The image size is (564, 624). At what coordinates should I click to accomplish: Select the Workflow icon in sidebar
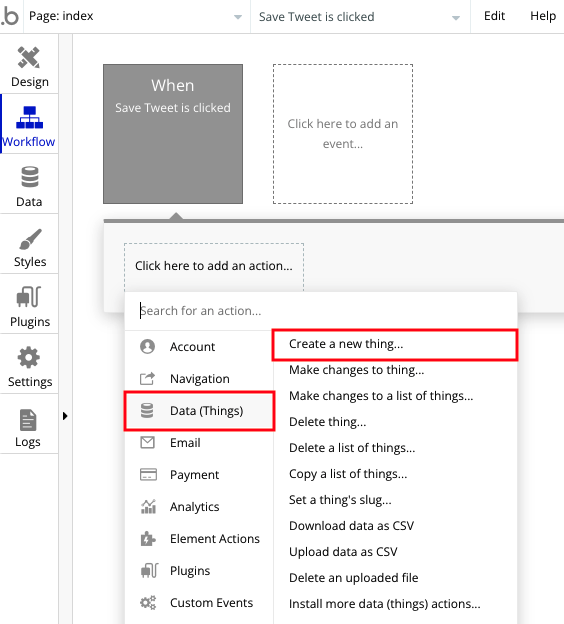[29, 117]
